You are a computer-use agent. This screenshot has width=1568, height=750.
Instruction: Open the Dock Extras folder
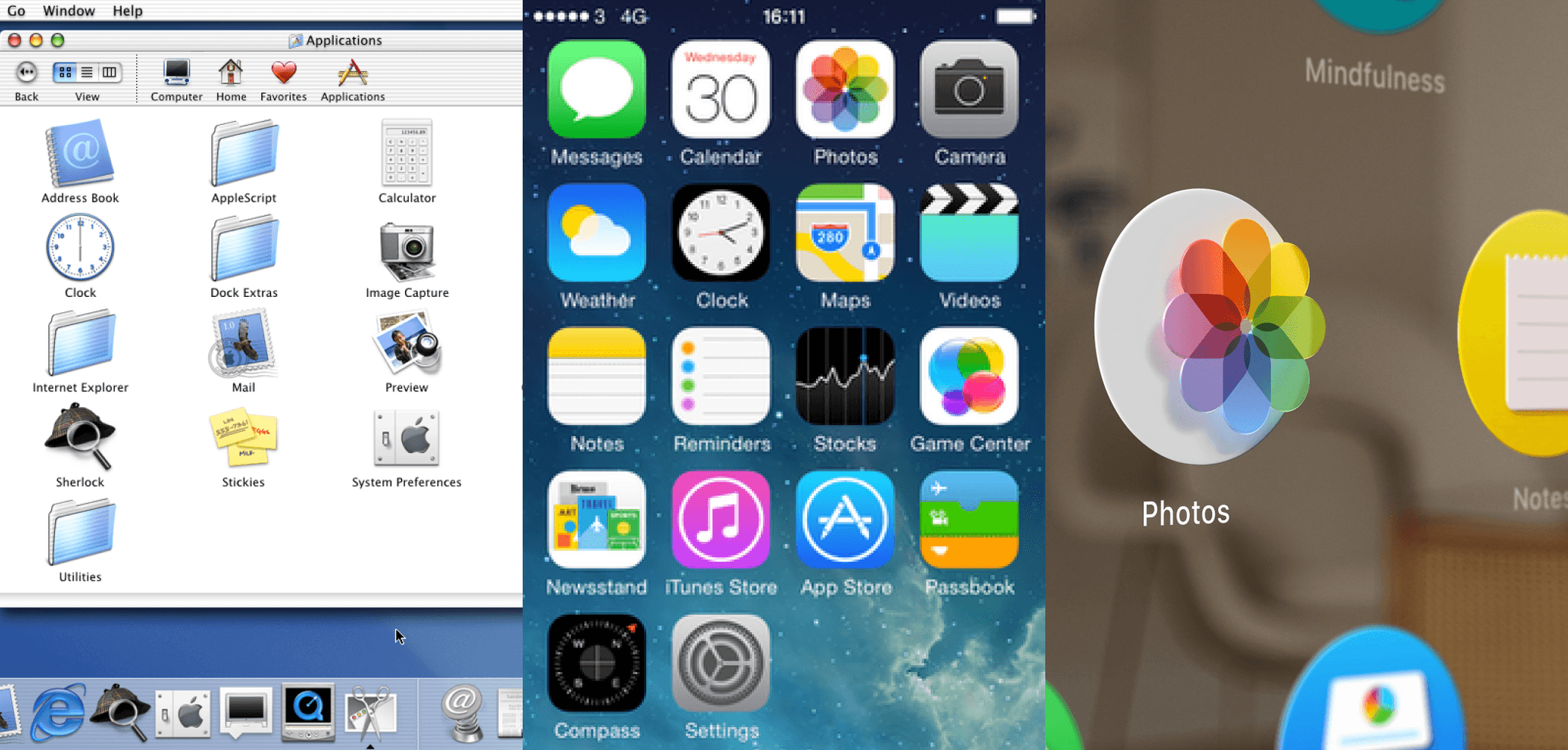(x=244, y=249)
